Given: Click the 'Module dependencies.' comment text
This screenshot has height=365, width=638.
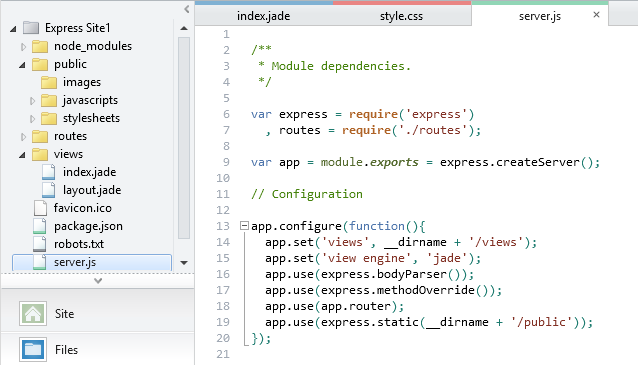Looking at the screenshot, I should (x=341, y=66).
